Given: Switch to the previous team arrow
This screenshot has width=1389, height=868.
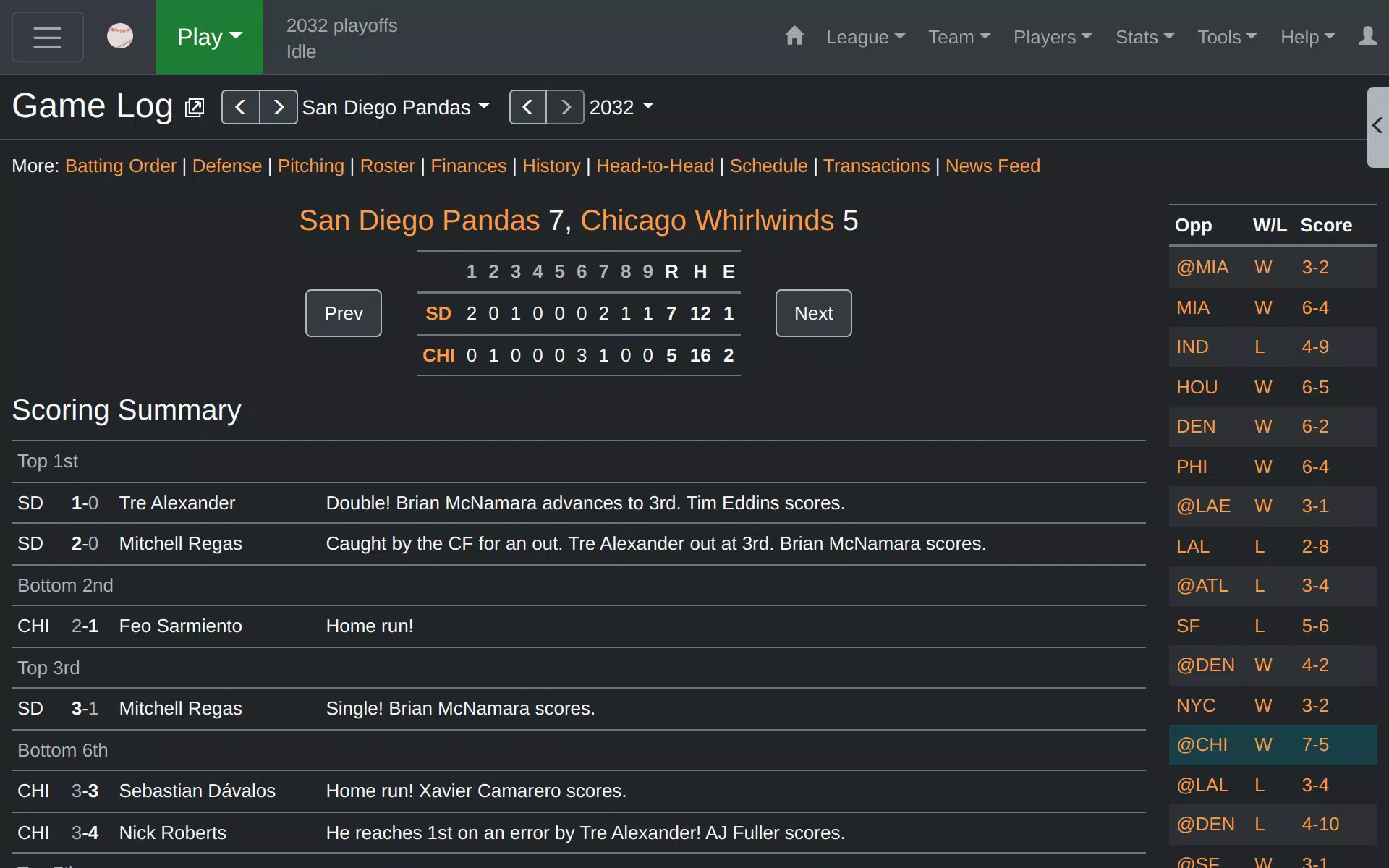Looking at the screenshot, I should [x=241, y=107].
